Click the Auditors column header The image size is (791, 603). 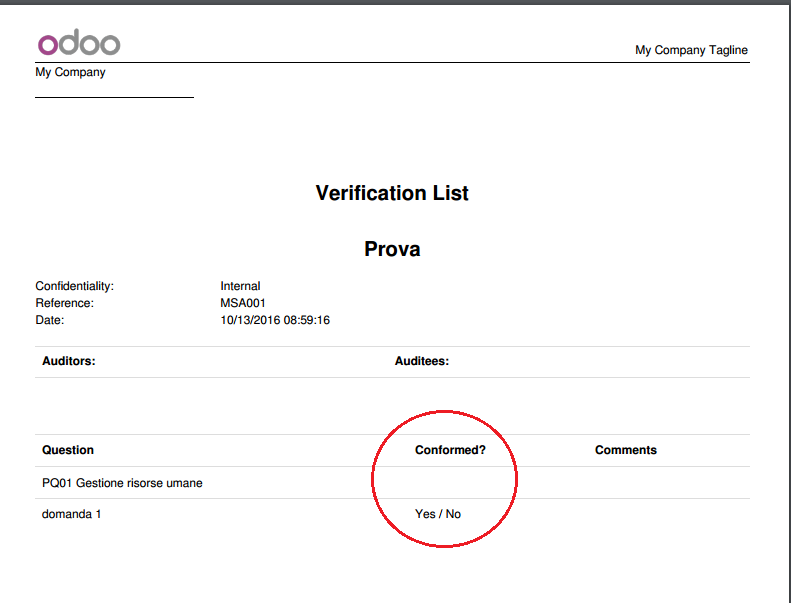click(x=69, y=361)
